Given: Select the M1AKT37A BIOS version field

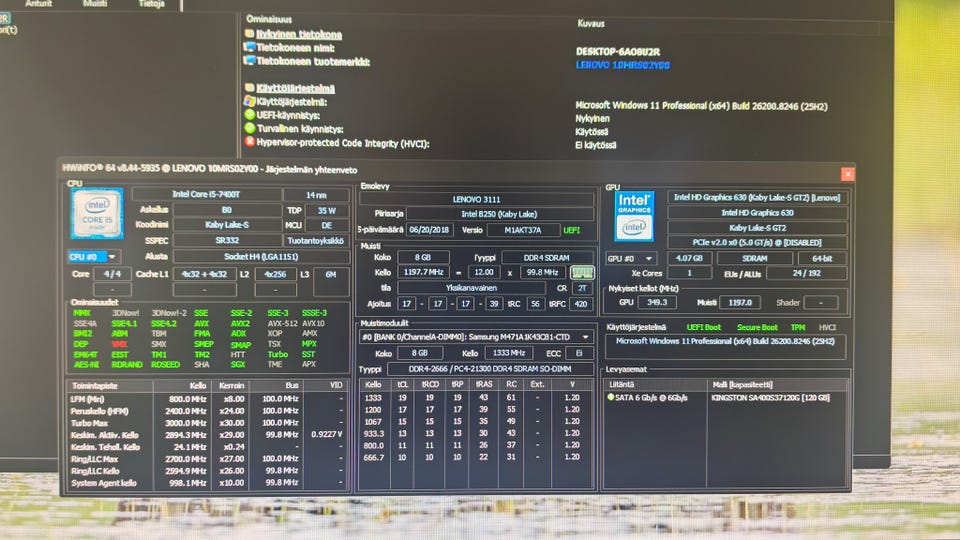Looking at the screenshot, I should coord(523,230).
